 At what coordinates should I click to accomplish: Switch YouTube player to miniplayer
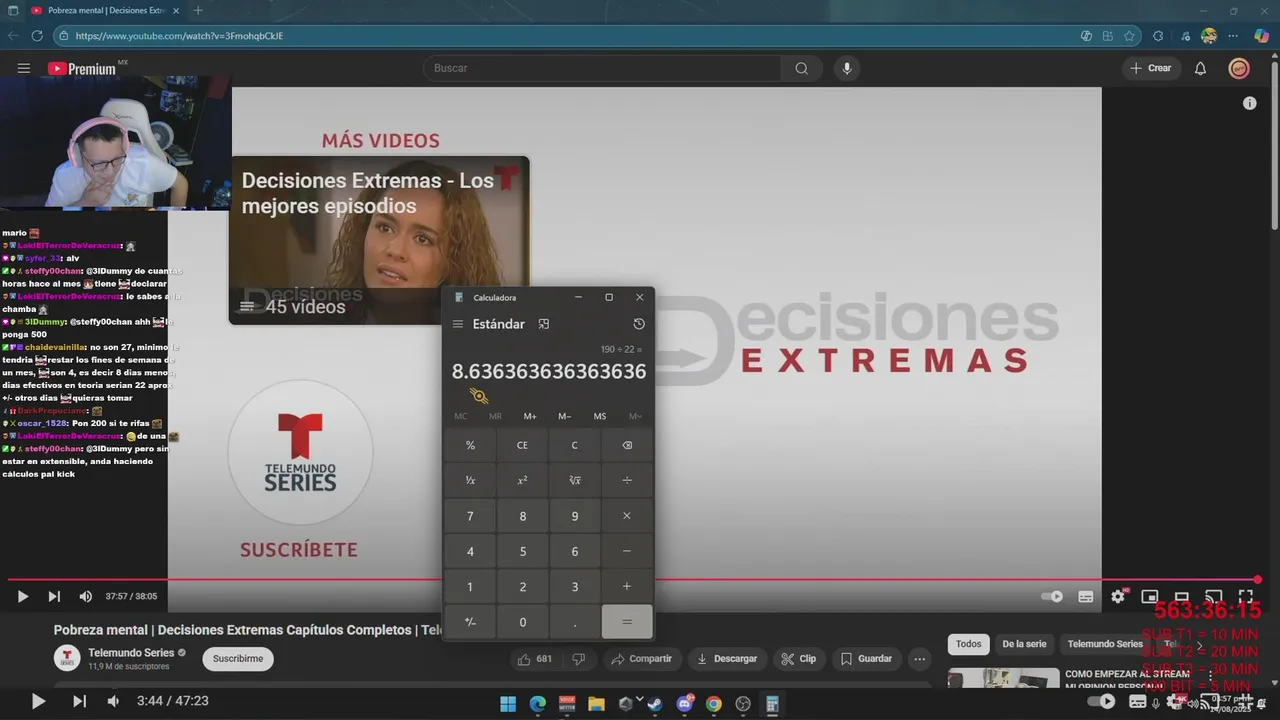1150,596
